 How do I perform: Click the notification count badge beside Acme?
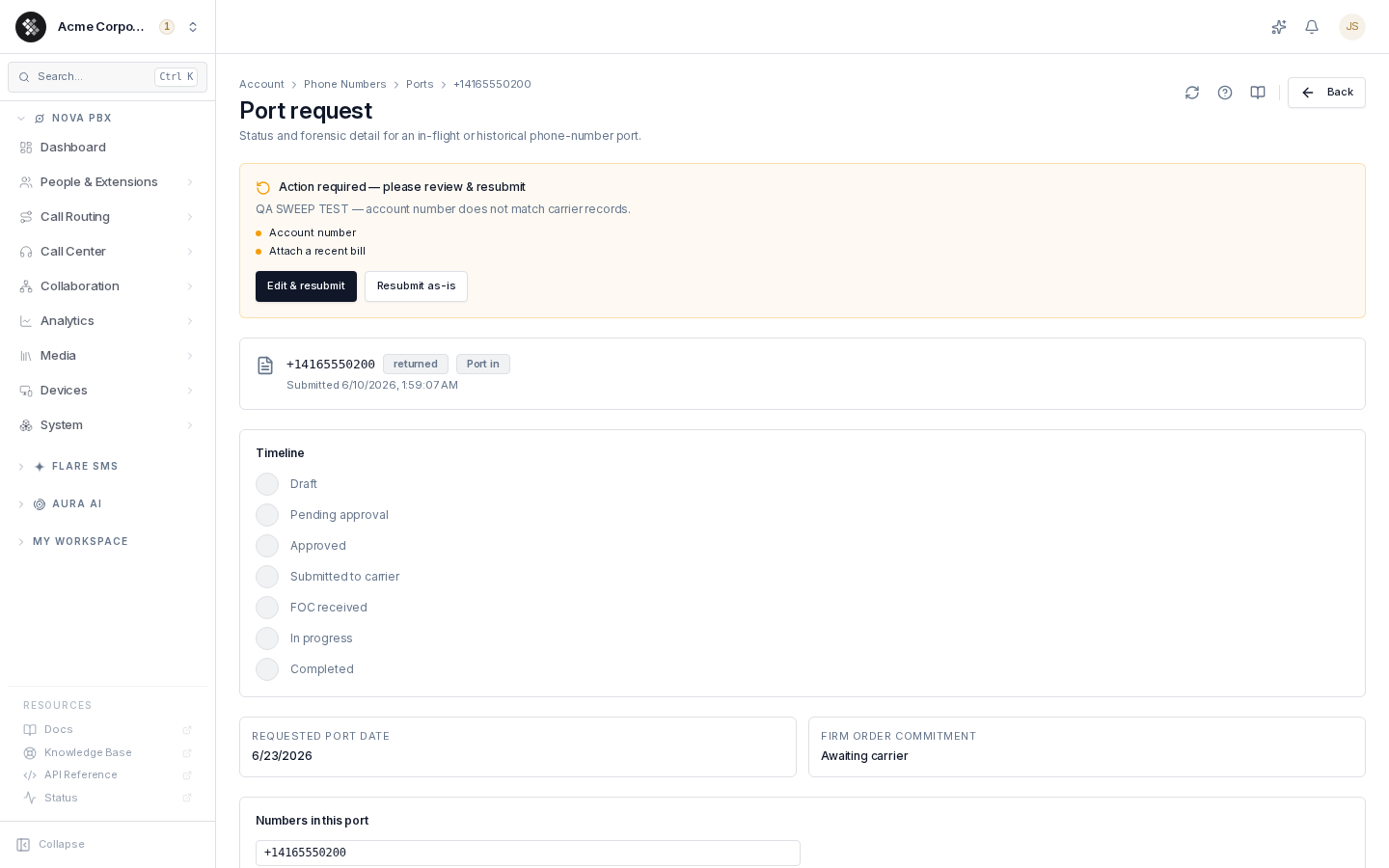(167, 27)
